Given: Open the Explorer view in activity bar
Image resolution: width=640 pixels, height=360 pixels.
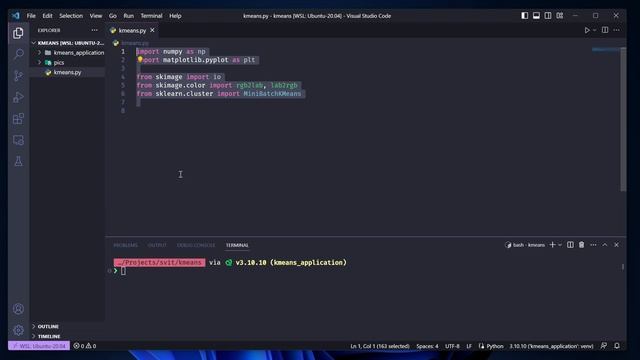Looking at the screenshot, I should coord(18,33).
